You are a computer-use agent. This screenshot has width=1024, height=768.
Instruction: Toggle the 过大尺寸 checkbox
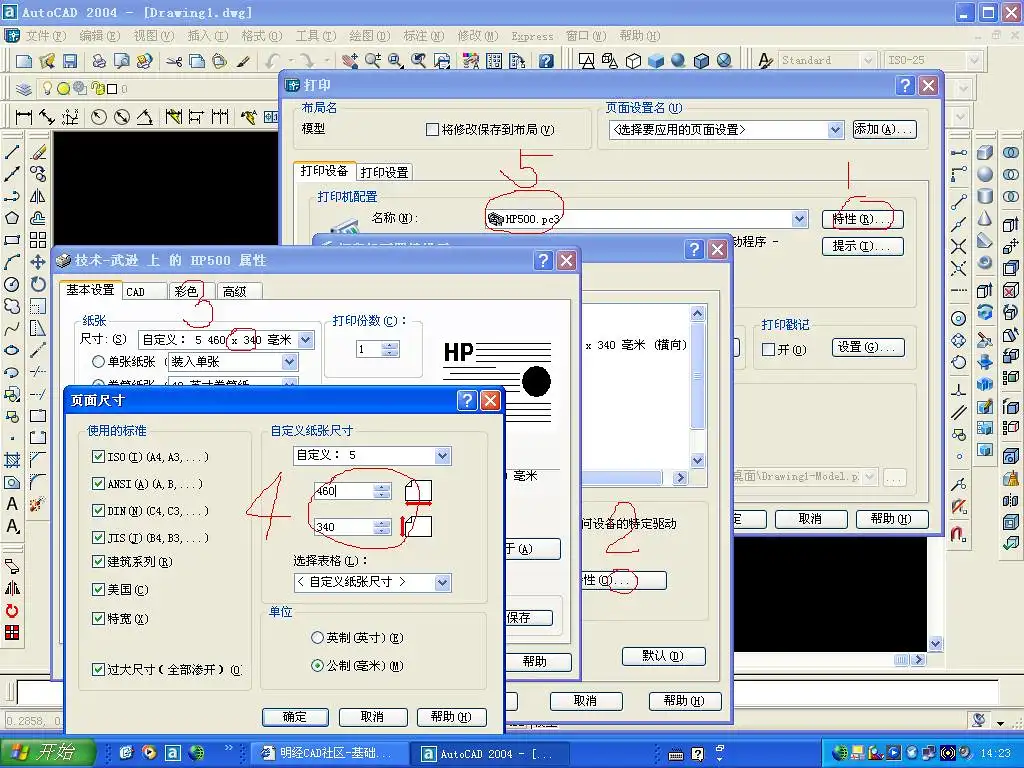point(99,669)
